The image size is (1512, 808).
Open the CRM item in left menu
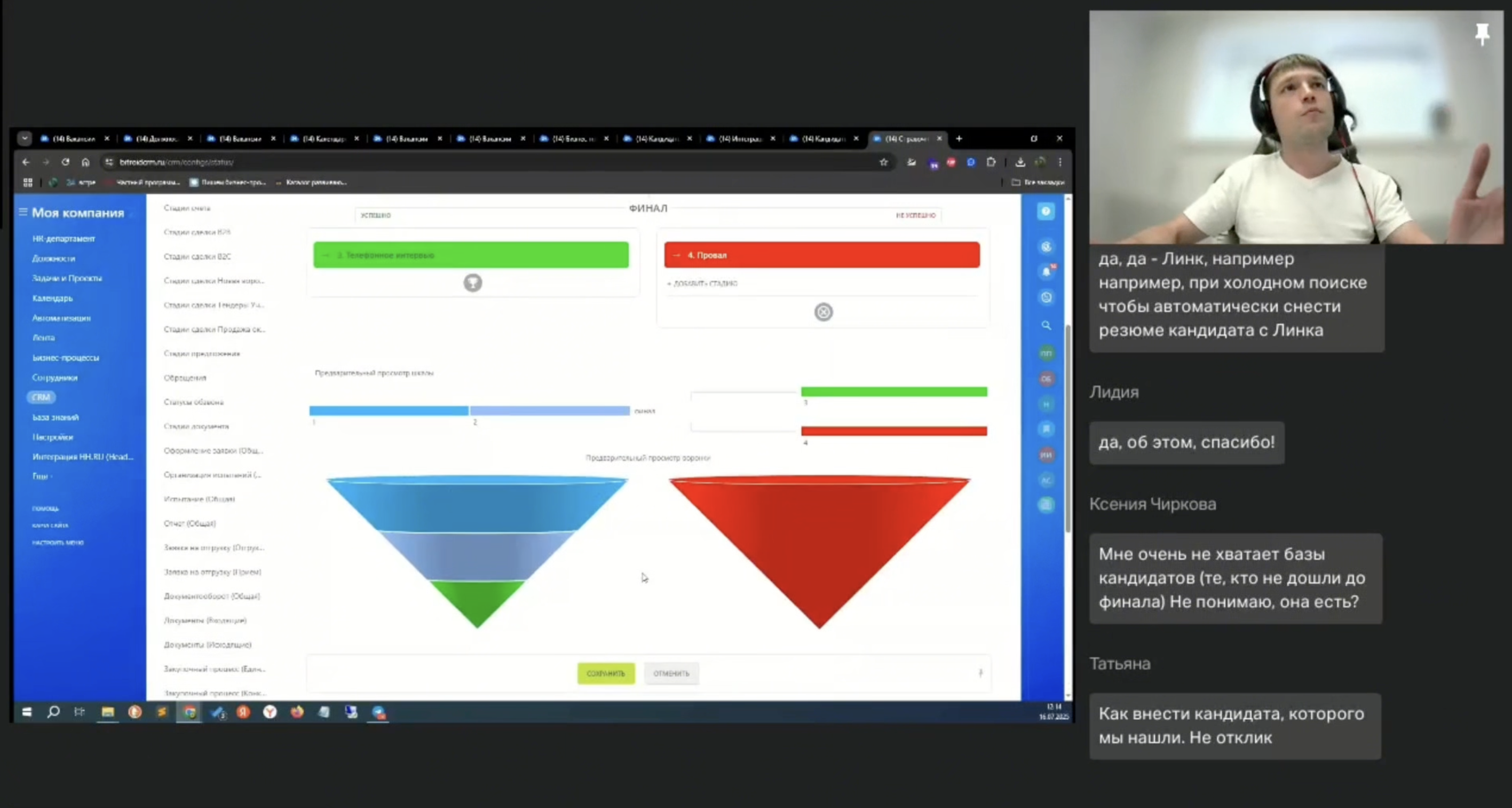[41, 397]
